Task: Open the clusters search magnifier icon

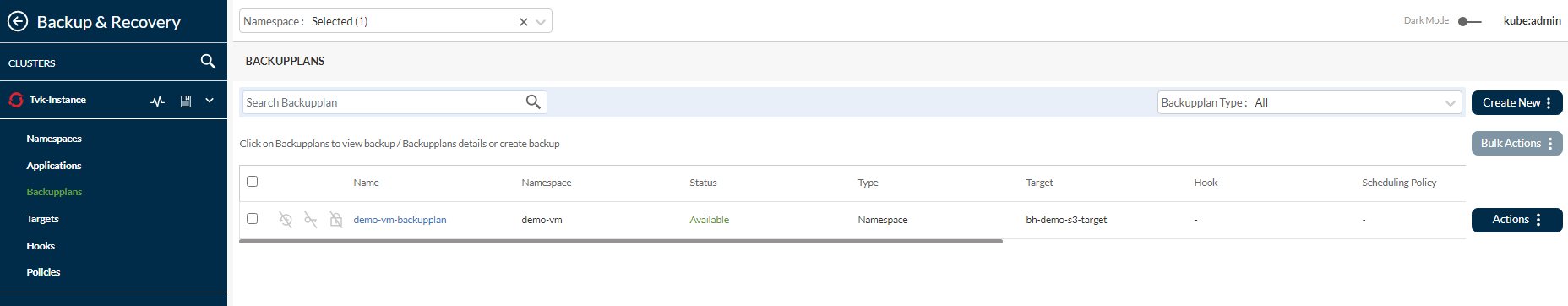Action: 208,62
